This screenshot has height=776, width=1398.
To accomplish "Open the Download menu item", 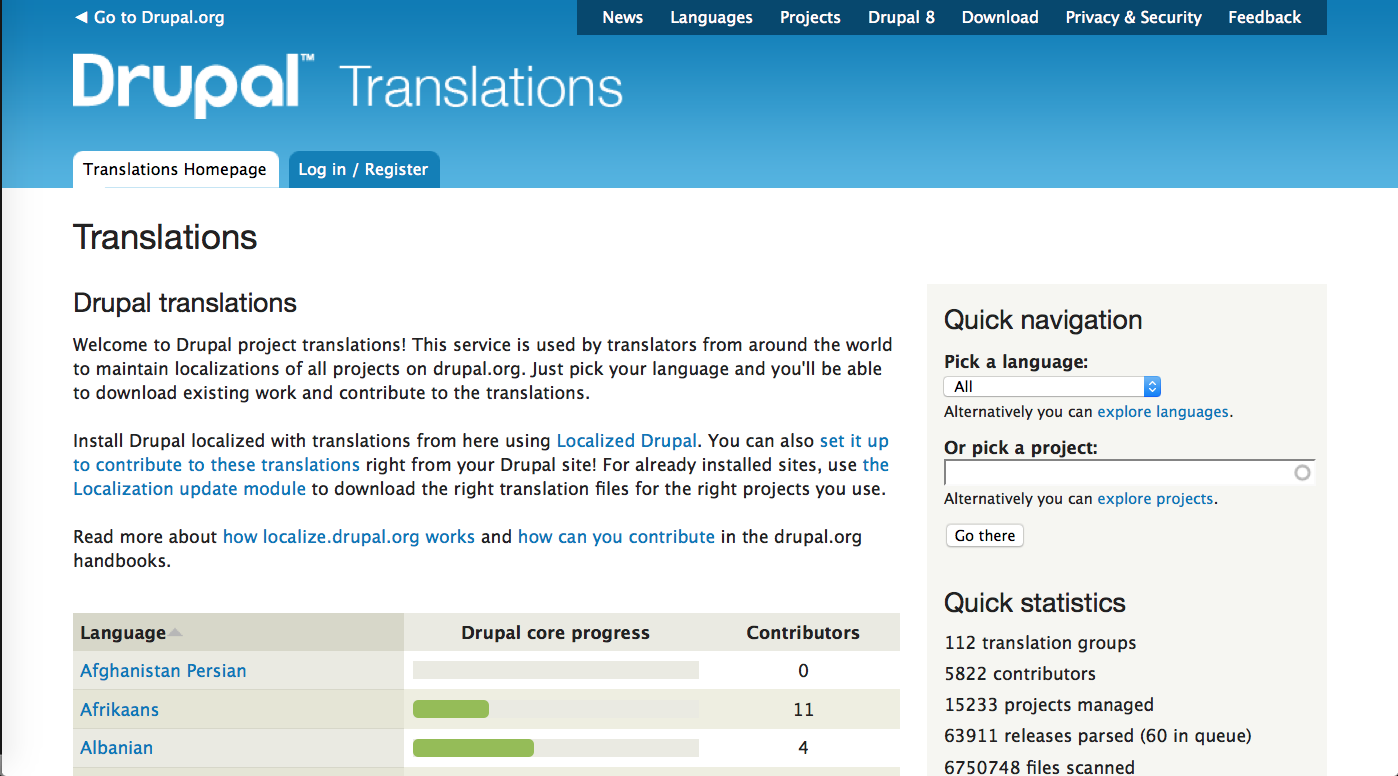I will coord(1000,17).
